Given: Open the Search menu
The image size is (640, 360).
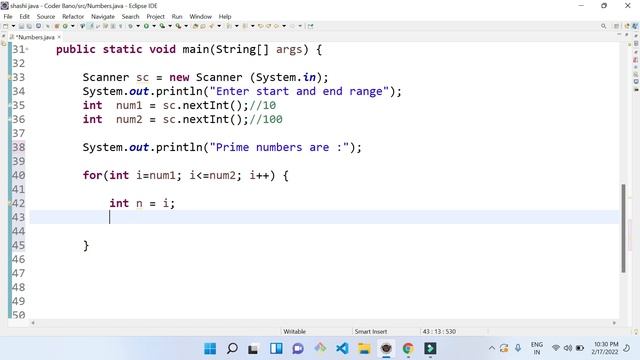Looking at the screenshot, I should pos(130,16).
